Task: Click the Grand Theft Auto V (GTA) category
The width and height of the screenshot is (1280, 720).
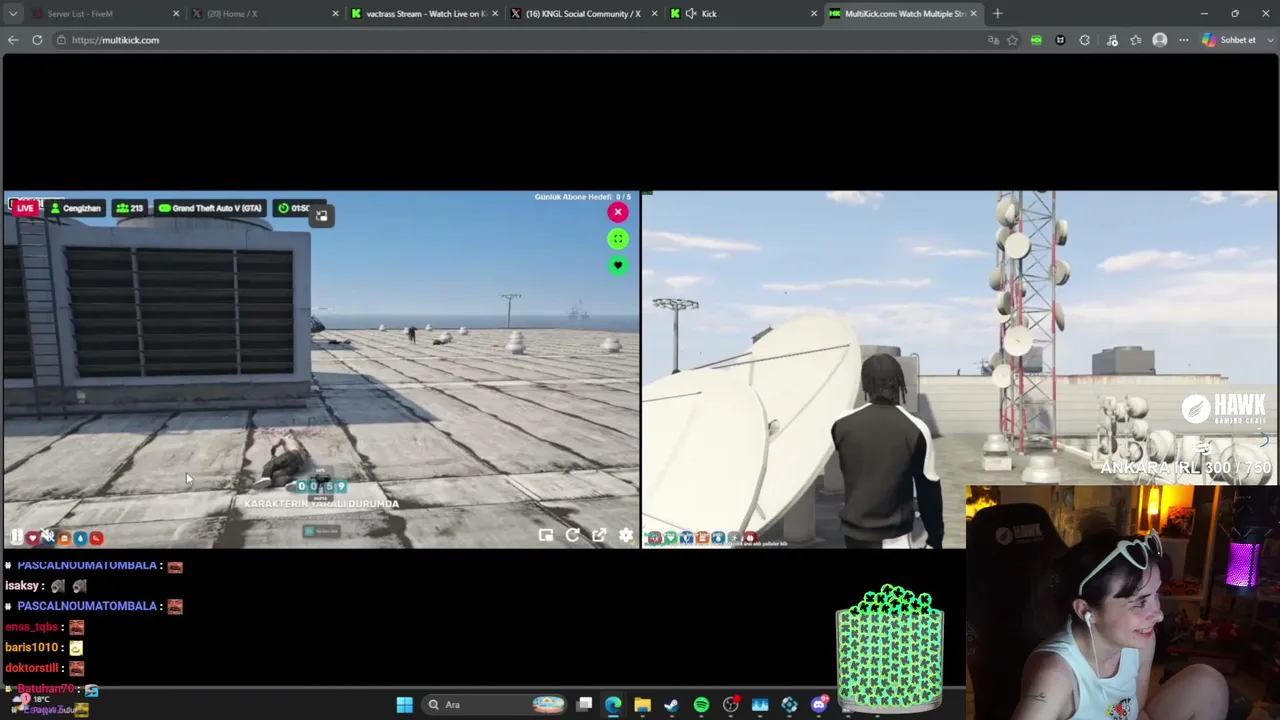Action: pos(211,208)
